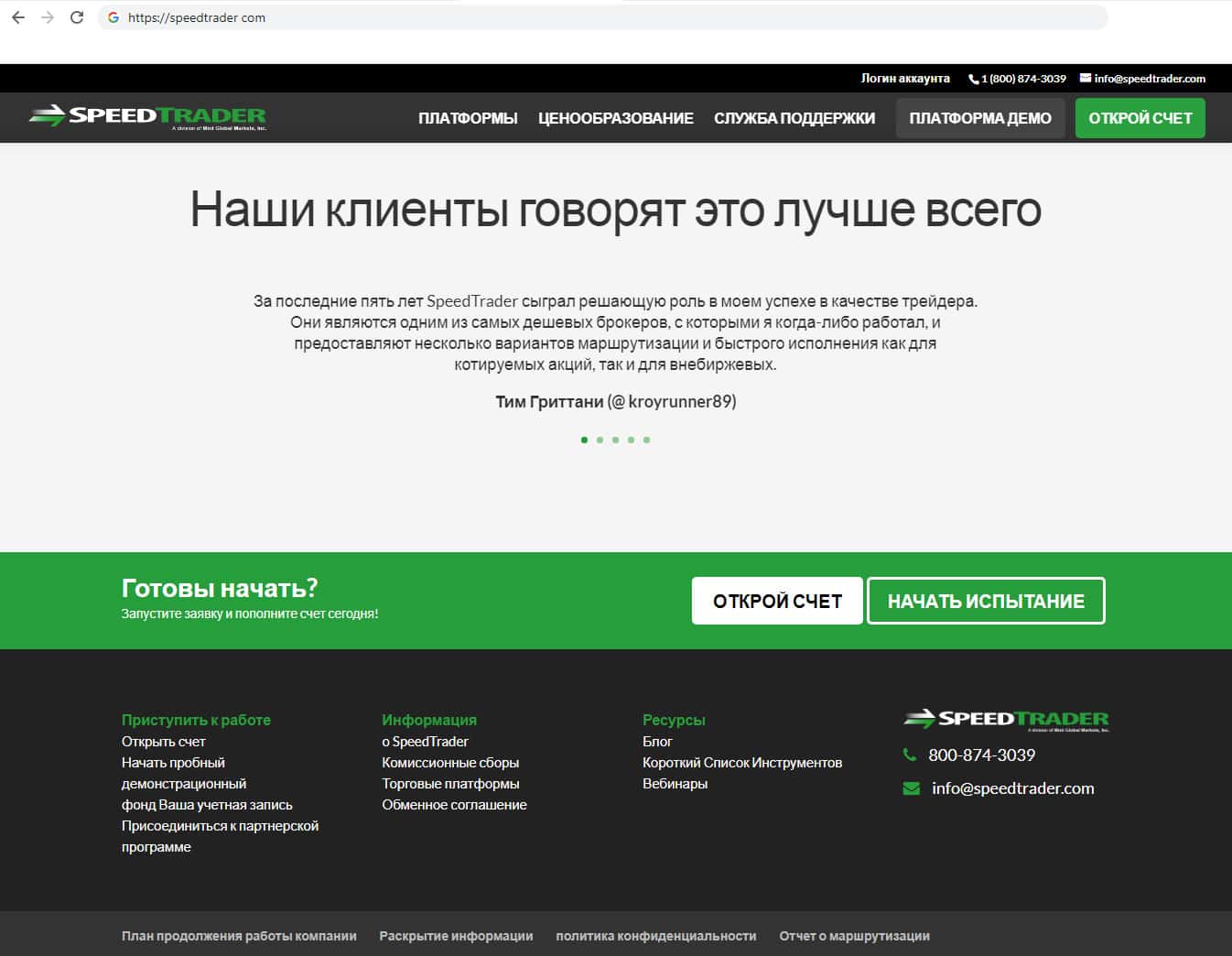The image size is (1232, 956).
Task: Open the Обменное соглашение link
Action: pyautogui.click(x=454, y=805)
